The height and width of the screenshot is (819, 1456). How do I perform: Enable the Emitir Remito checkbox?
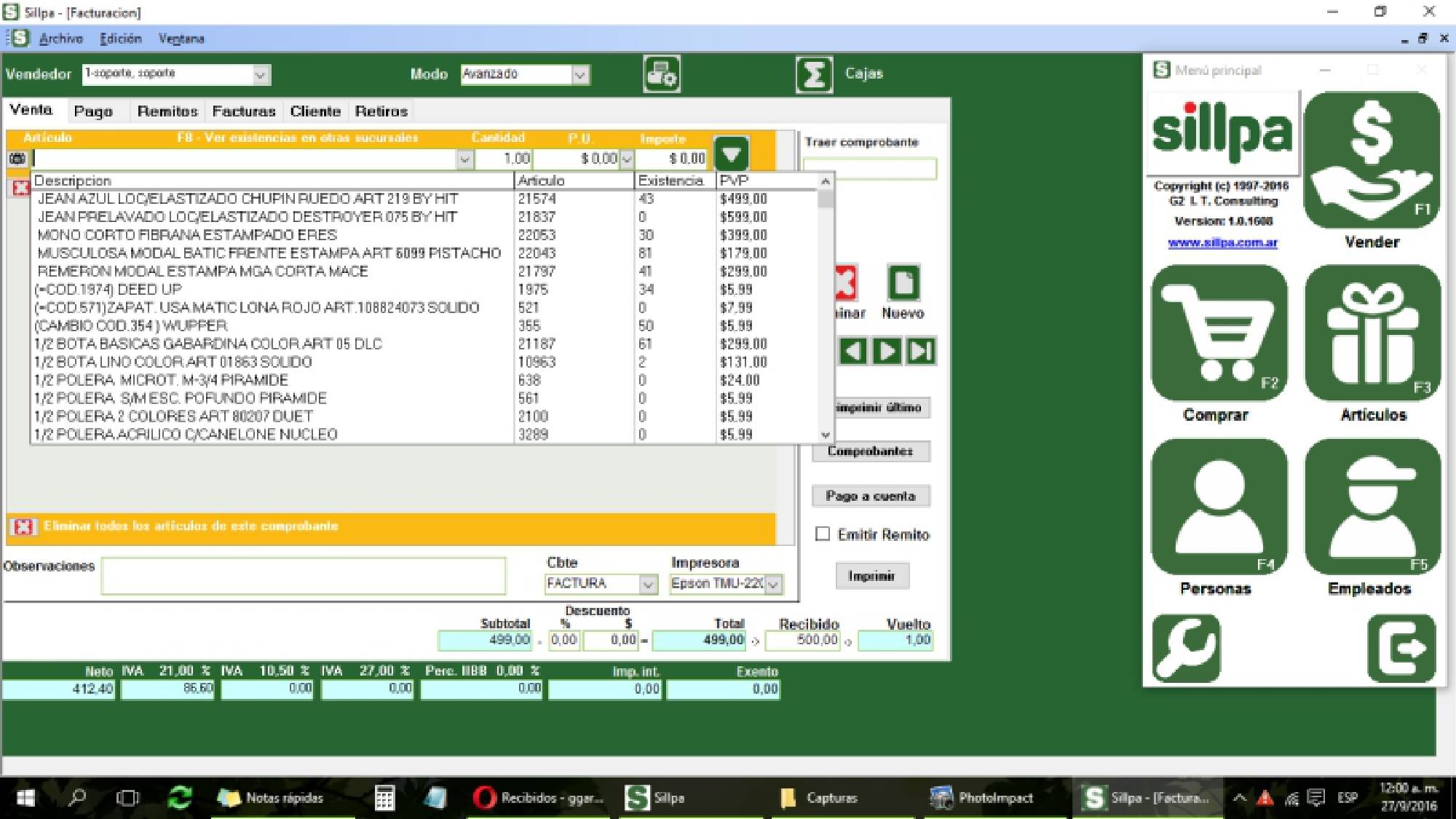coord(823,534)
